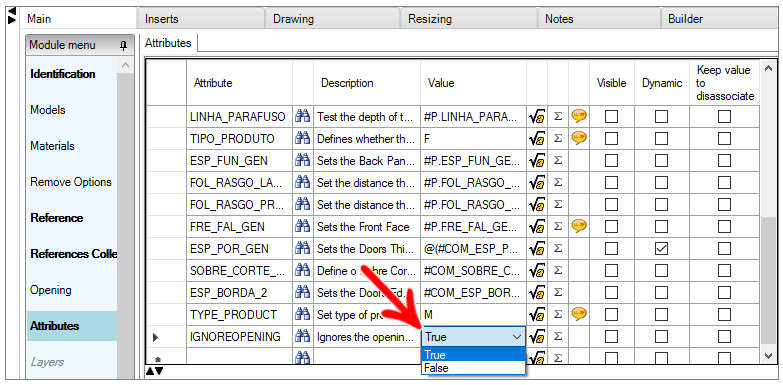The image size is (783, 385).
Task: Open formula editor icon for TYPE_PRODUCT
Action: click(537, 315)
